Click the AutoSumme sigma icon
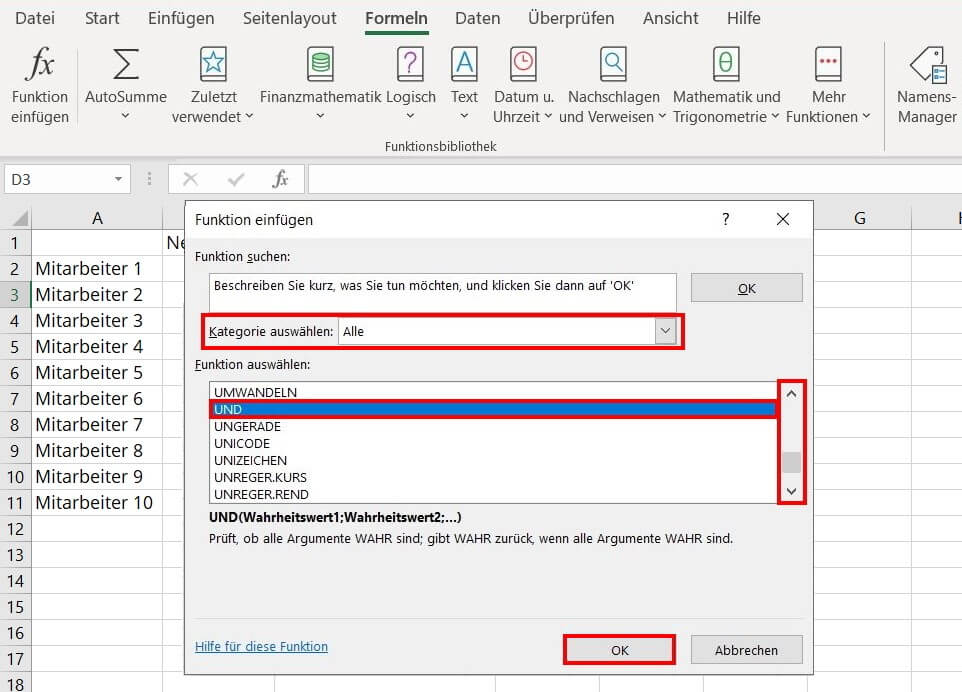The height and width of the screenshot is (692, 962). (126, 64)
